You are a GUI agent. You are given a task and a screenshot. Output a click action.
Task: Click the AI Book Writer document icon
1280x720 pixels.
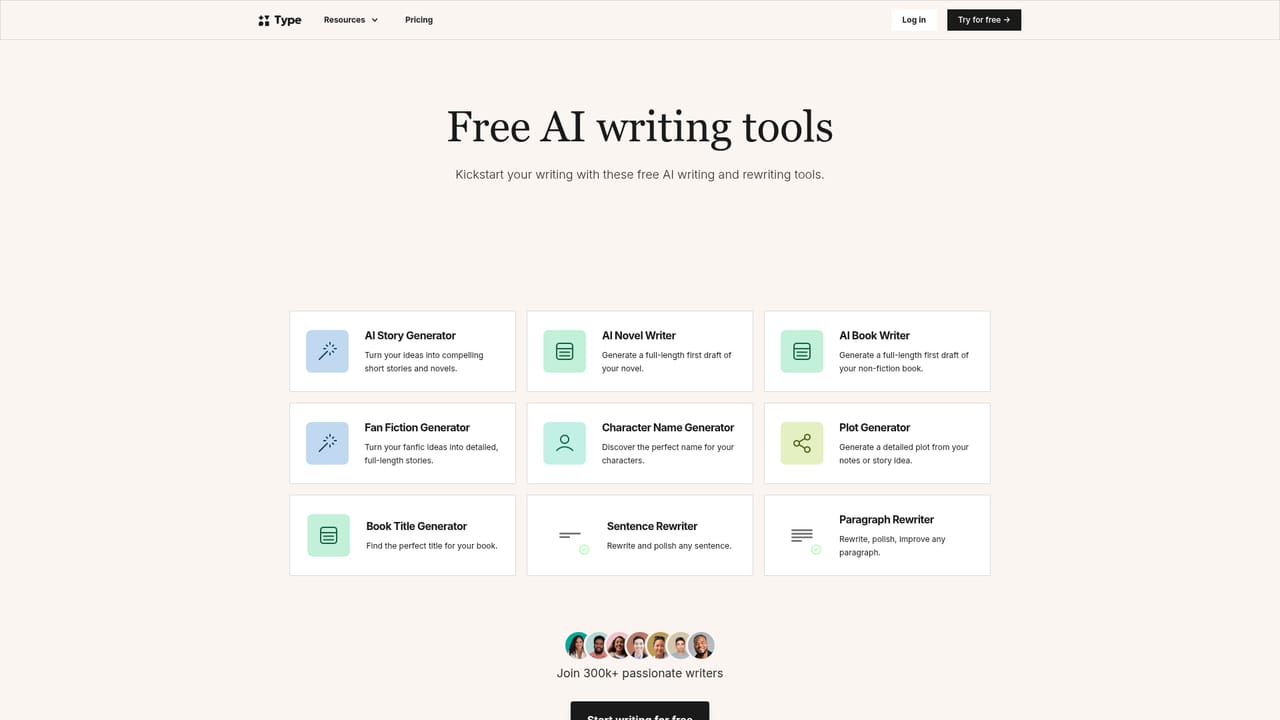[x=801, y=351]
